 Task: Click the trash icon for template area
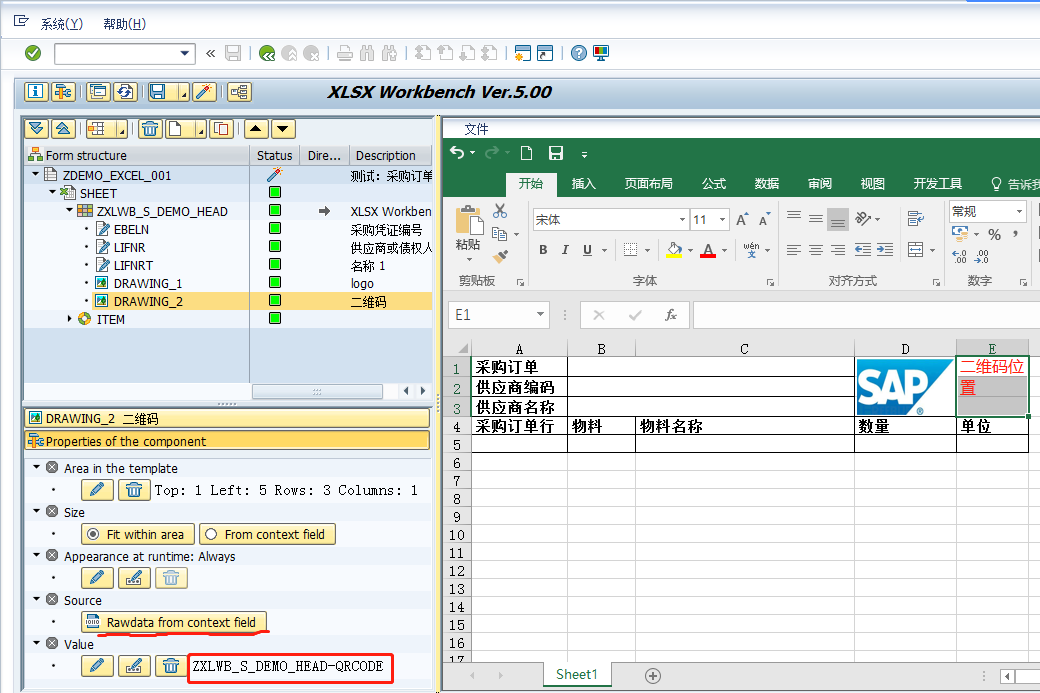[134, 490]
